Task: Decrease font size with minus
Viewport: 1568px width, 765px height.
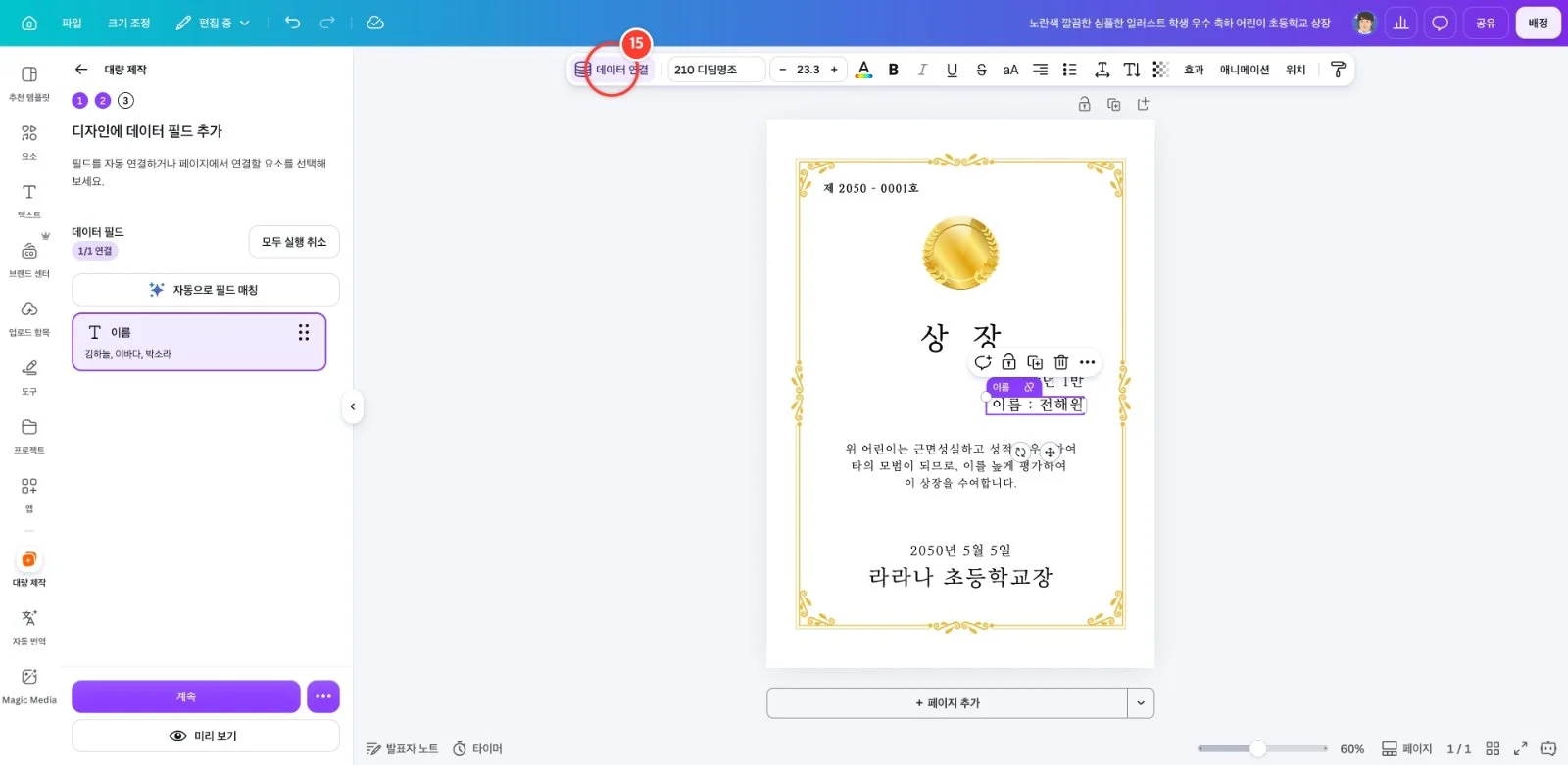Action: click(782, 70)
